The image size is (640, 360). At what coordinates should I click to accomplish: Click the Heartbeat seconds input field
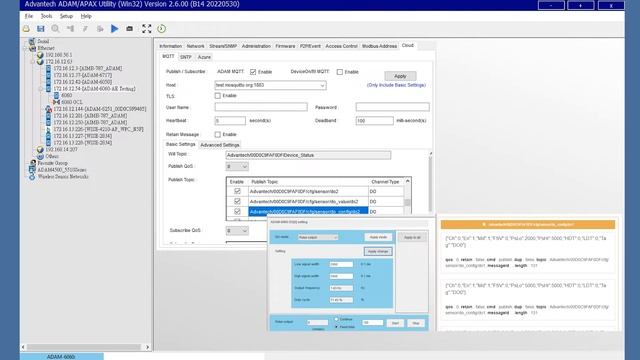[x=230, y=121]
